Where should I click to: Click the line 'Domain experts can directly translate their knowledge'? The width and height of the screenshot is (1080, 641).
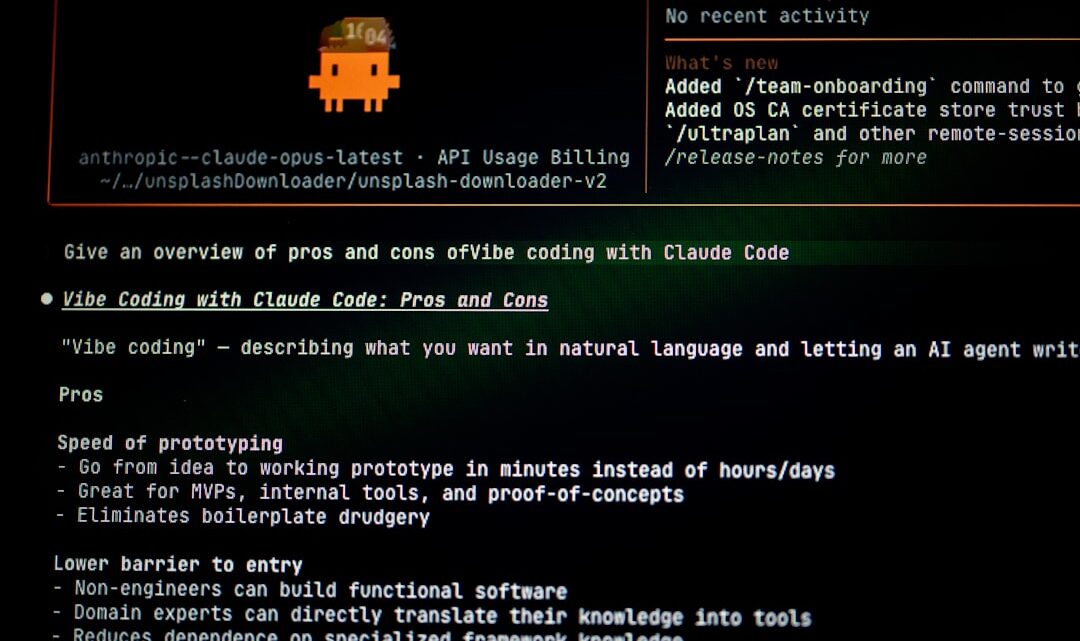[433, 615]
